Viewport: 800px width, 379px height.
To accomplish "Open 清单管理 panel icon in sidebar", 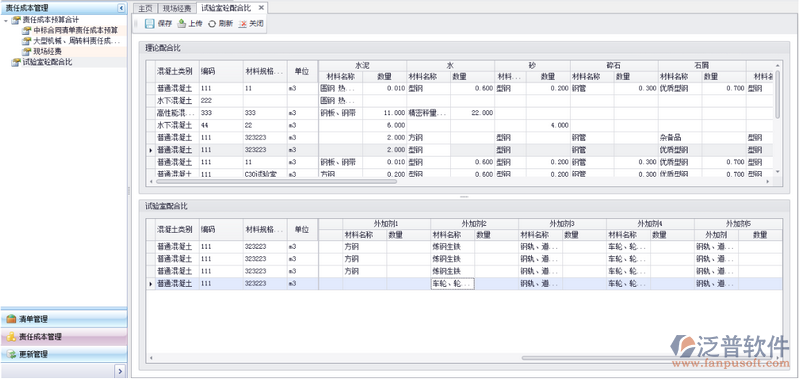I will [11, 319].
